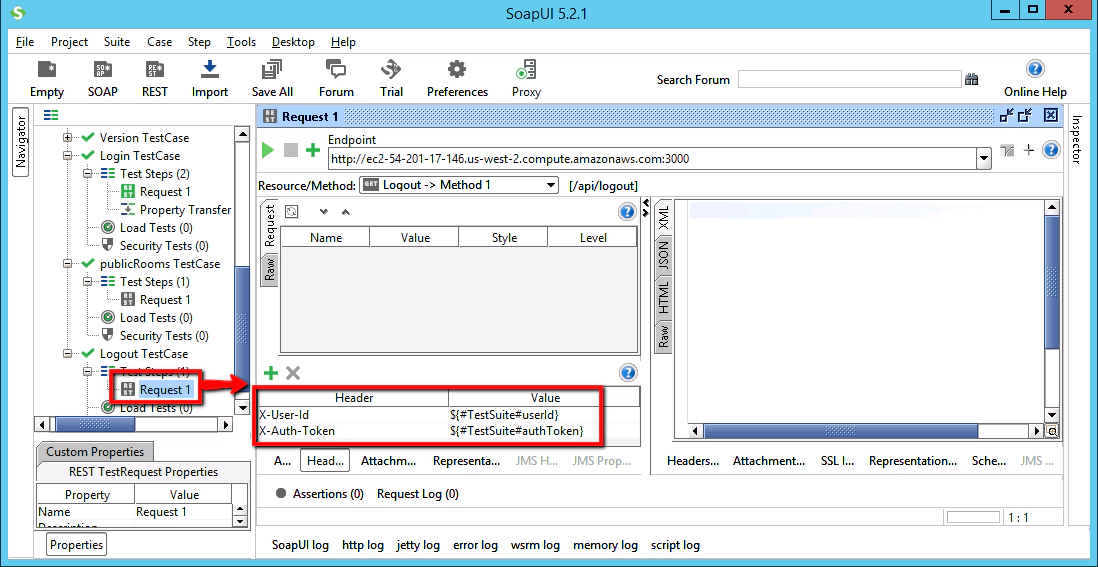Open the http log
The width and height of the screenshot is (1098, 567).
363,545
